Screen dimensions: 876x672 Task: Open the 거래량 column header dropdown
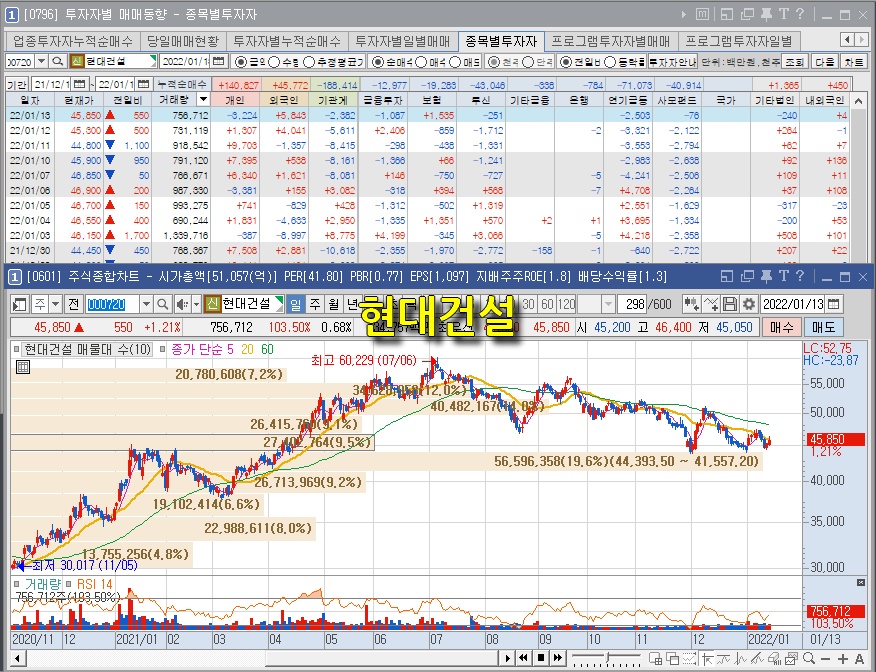pos(203,99)
